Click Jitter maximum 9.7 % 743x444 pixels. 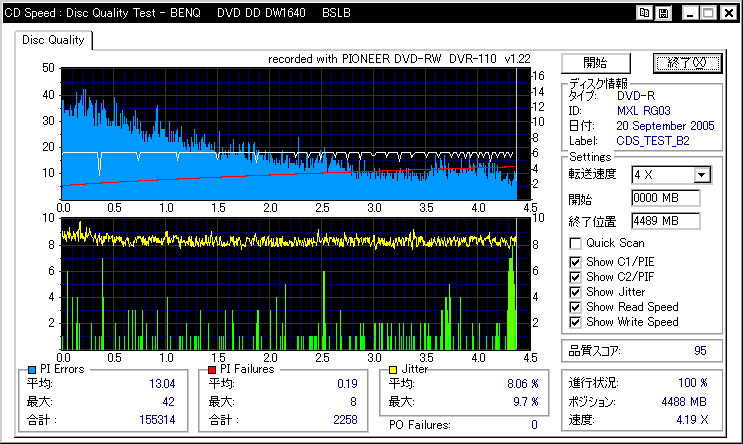click(x=526, y=402)
